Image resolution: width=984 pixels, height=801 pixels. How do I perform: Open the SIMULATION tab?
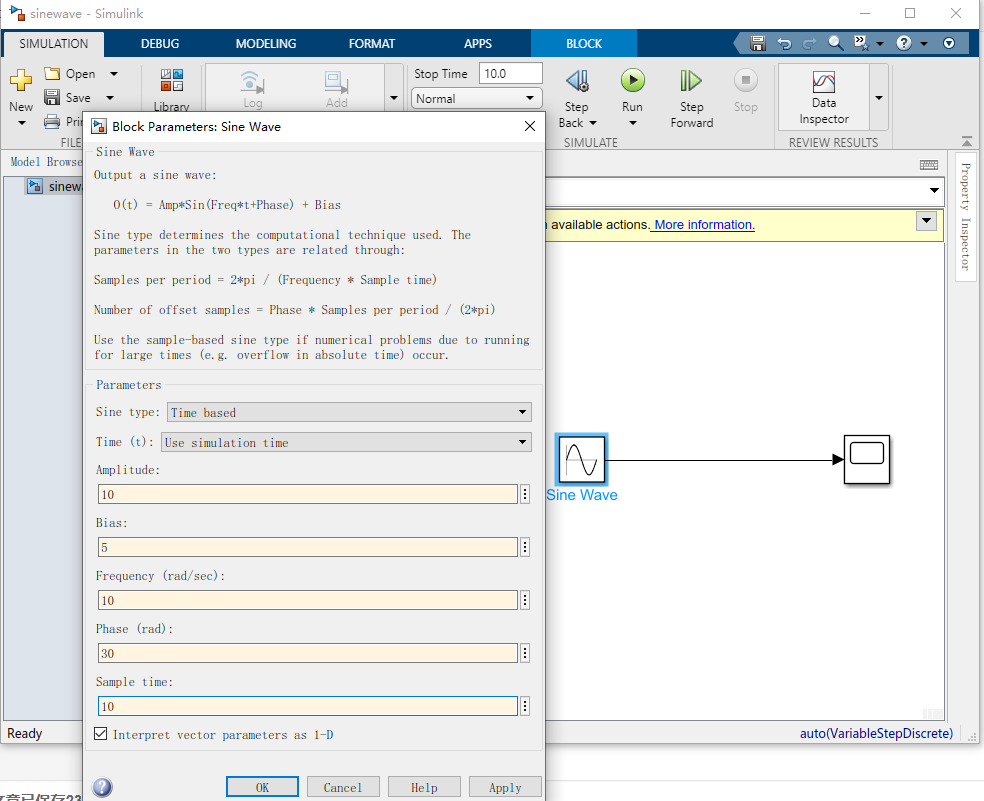53,44
